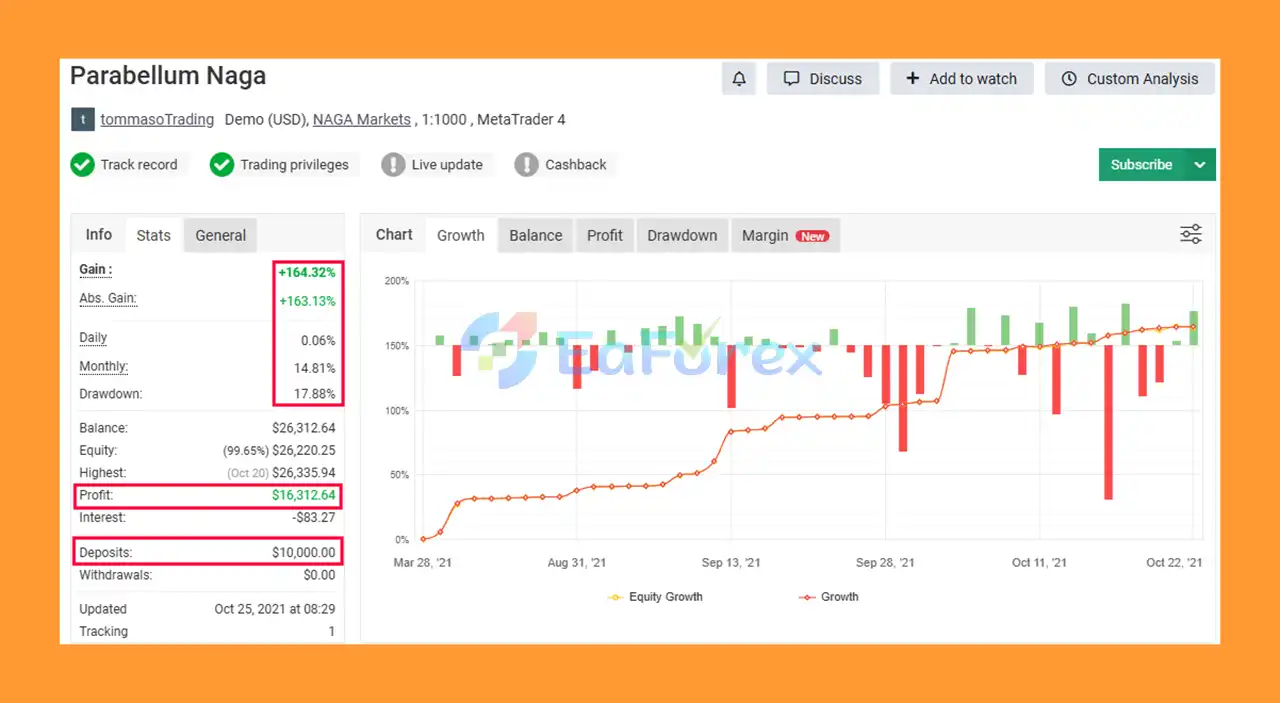Click the Add to watch button

961,79
